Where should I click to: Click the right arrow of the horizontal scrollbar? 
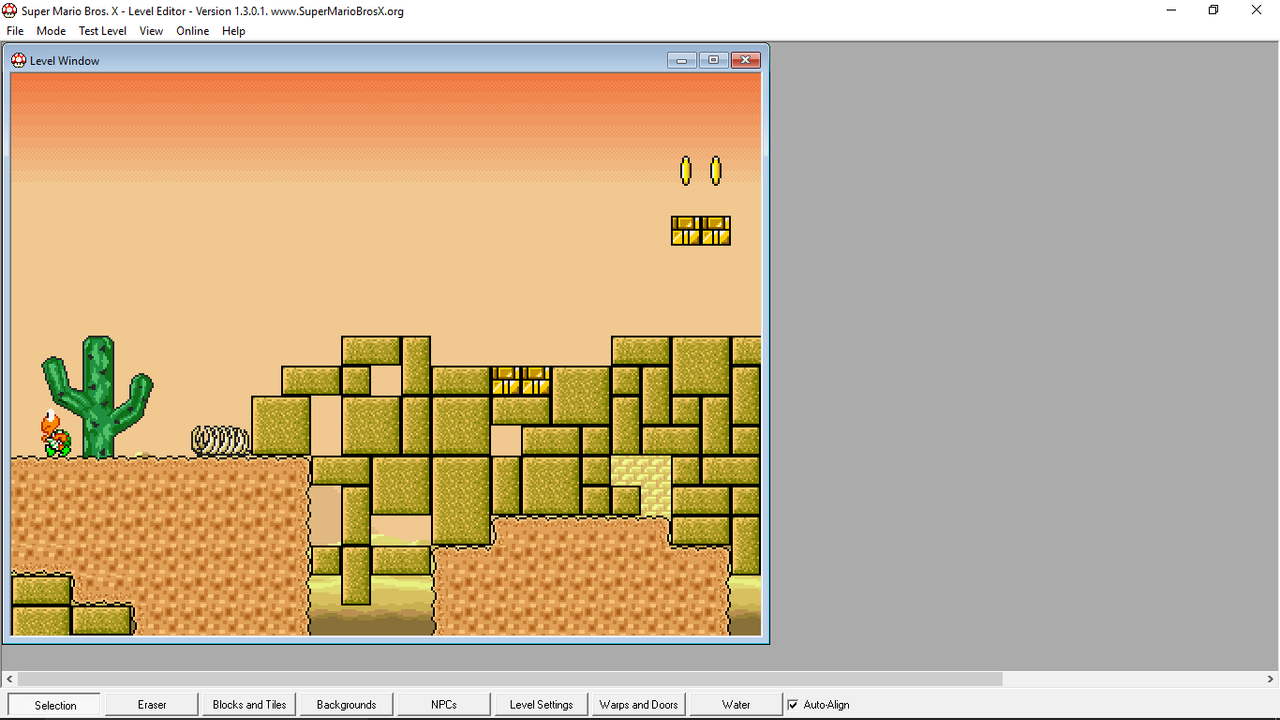coord(1270,679)
